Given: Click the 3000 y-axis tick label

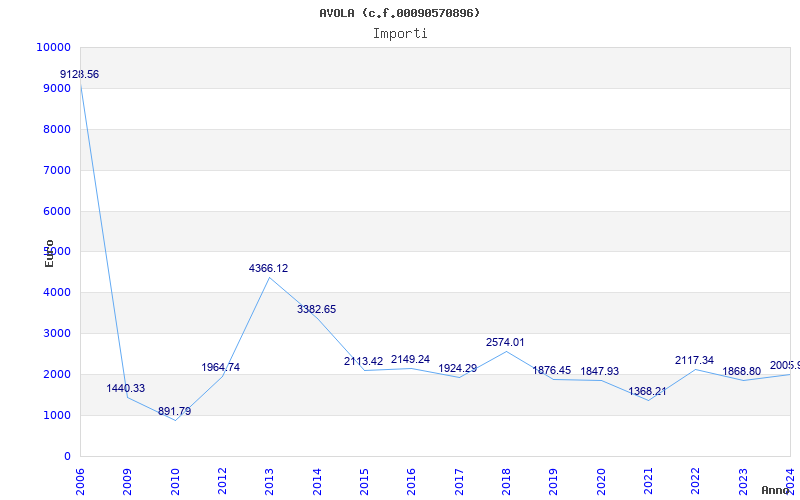Looking at the screenshot, I should pos(56,333).
